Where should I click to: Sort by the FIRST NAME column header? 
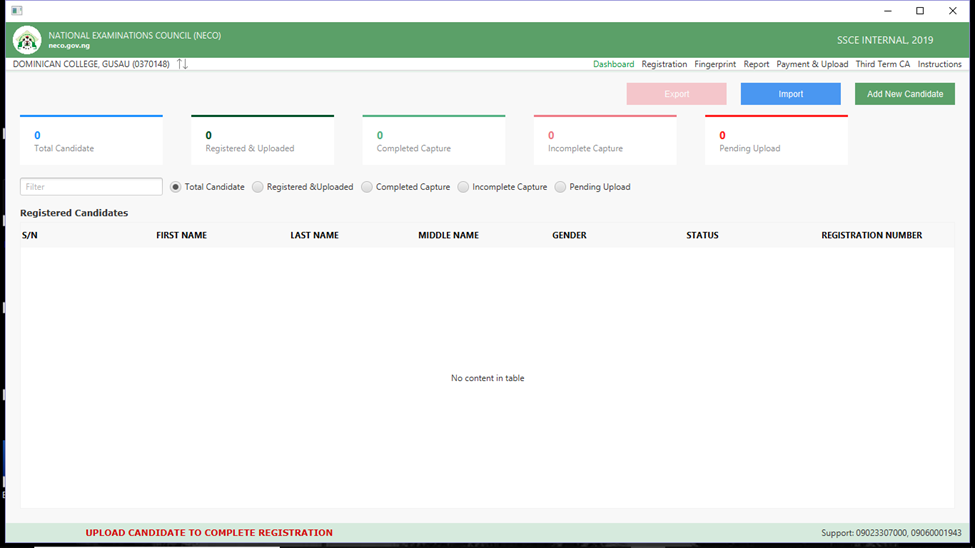coord(181,236)
